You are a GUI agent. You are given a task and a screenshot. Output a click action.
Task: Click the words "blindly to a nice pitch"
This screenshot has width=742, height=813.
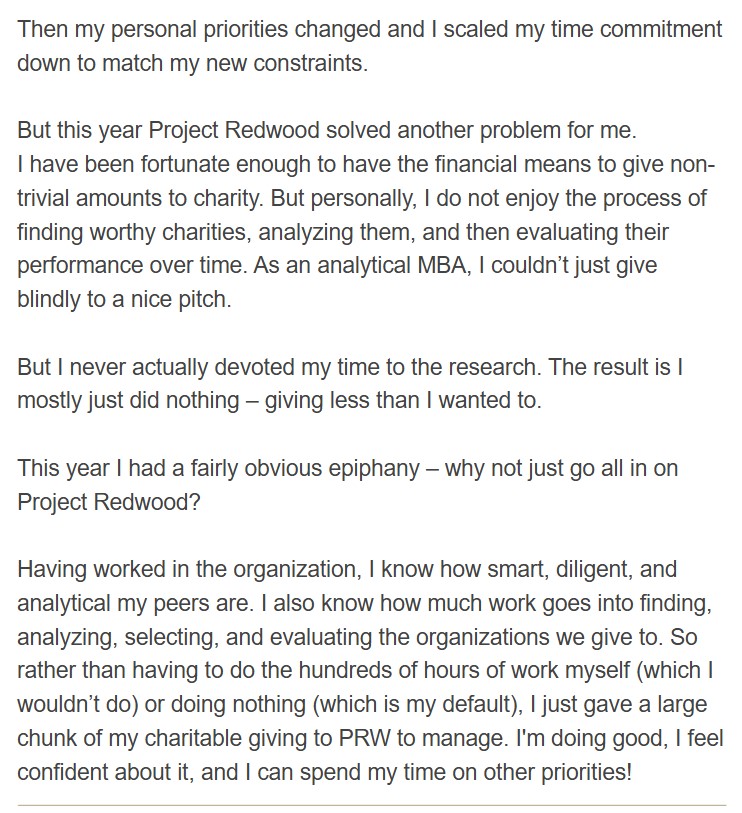click(x=124, y=300)
